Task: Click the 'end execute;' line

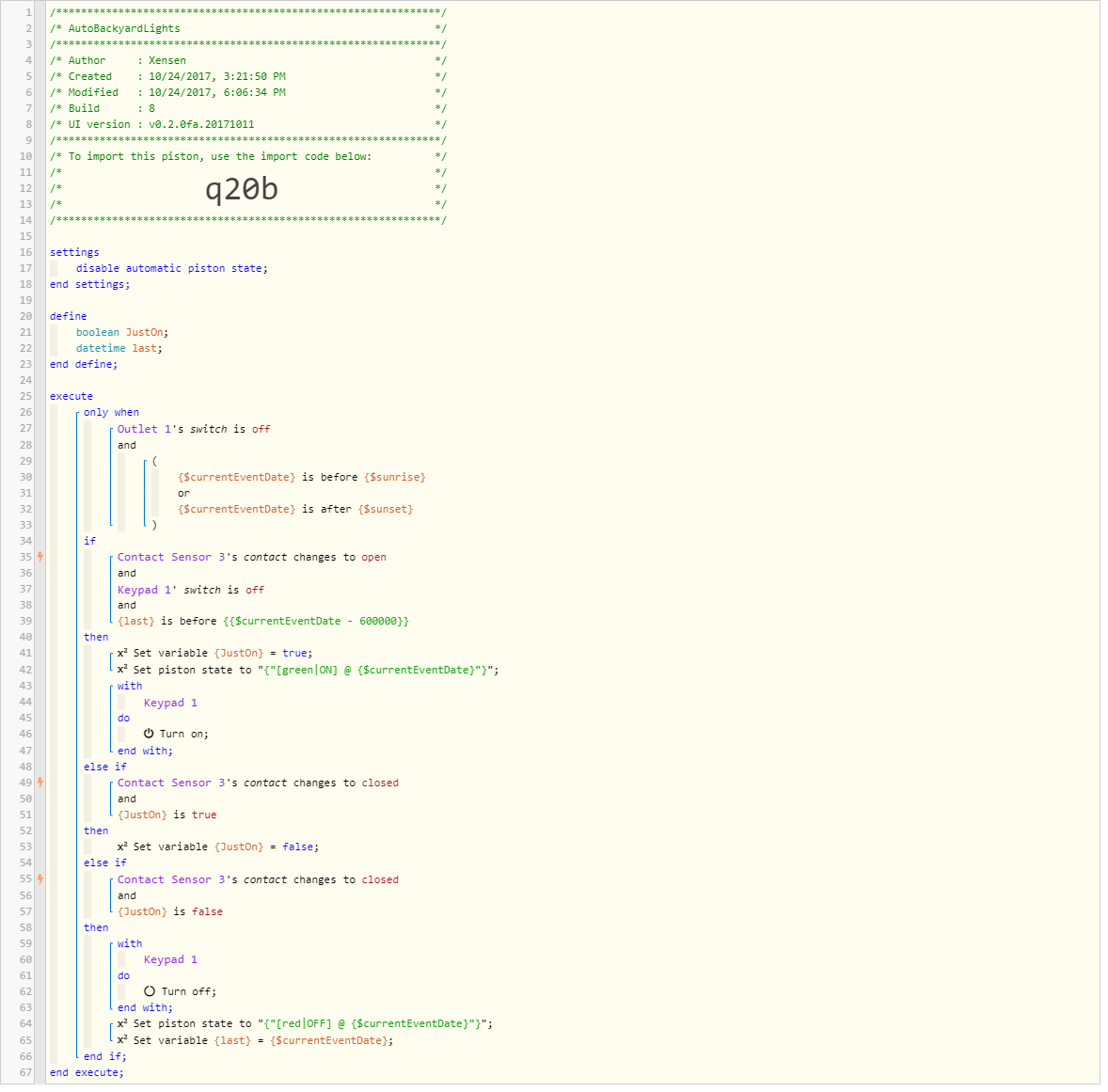Action: [87, 1073]
